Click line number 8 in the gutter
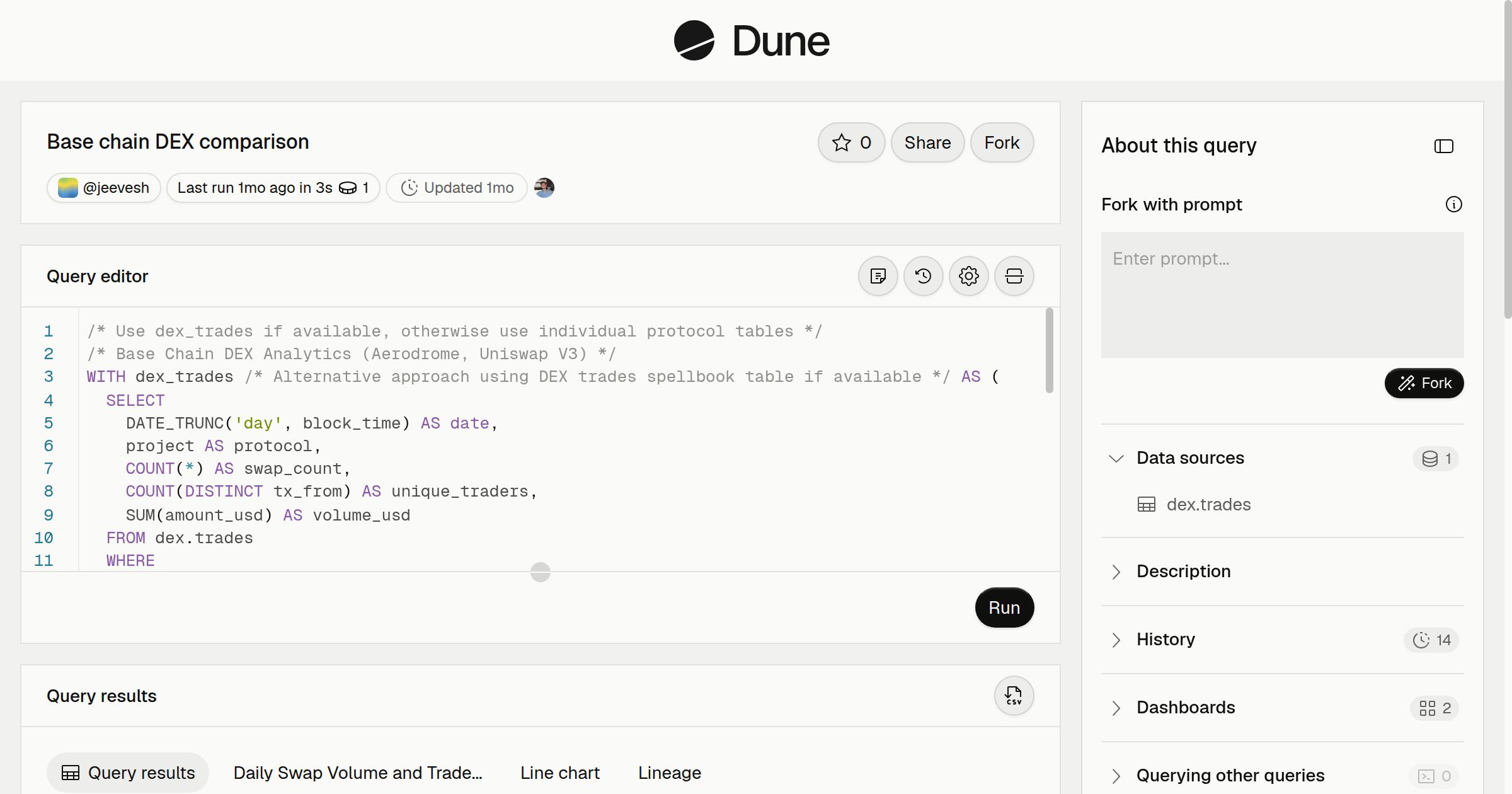Screen dimensions: 1512x794 pyautogui.click(x=49, y=492)
